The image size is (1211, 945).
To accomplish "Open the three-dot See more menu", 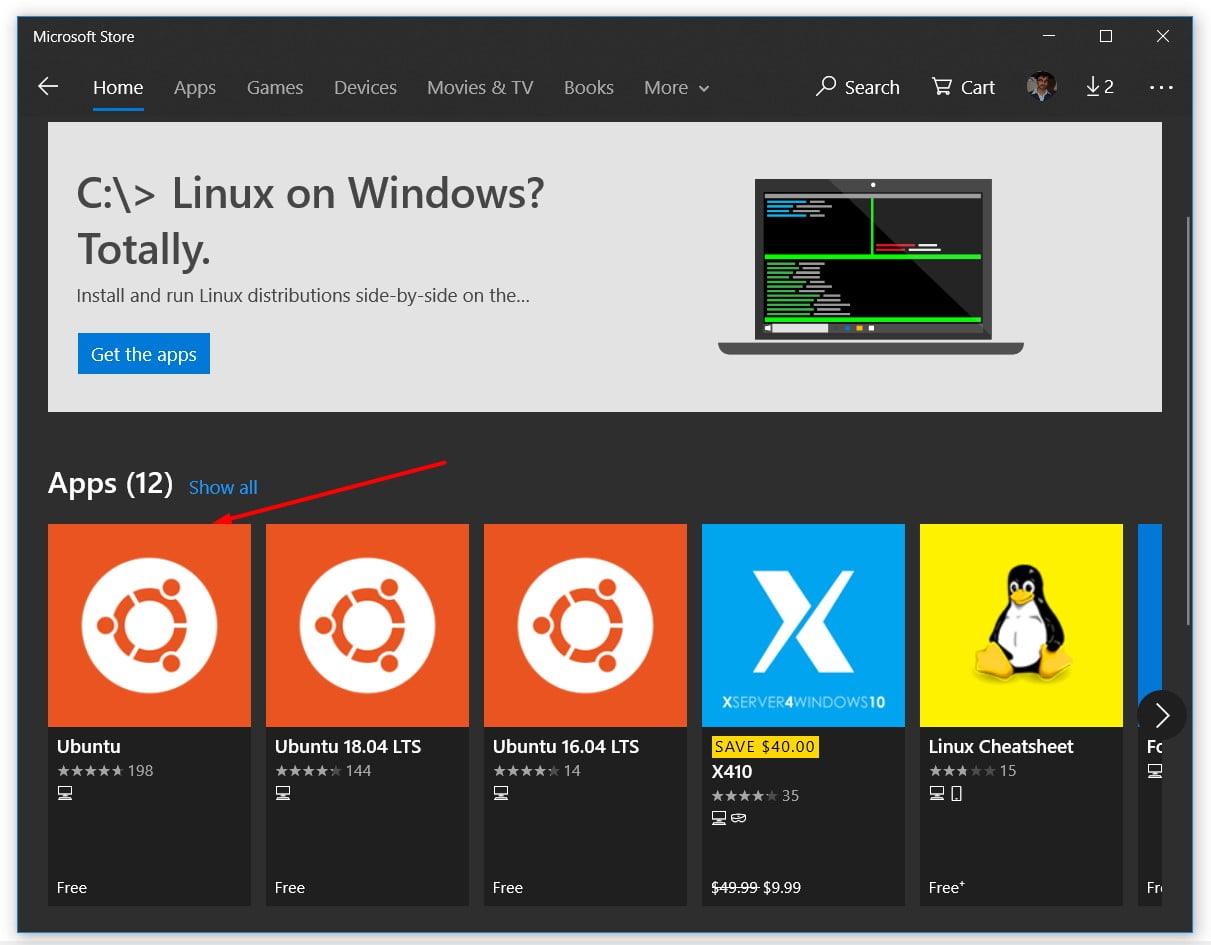I will click(1161, 87).
